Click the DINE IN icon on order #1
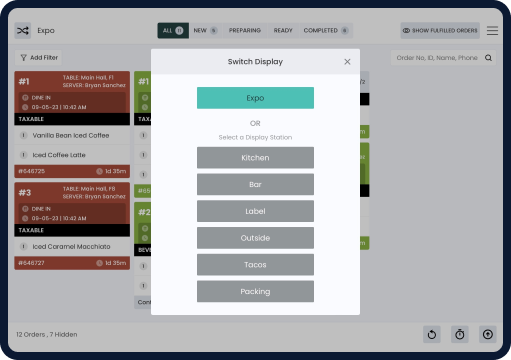Screen dimensions: 511x360 [25, 98]
